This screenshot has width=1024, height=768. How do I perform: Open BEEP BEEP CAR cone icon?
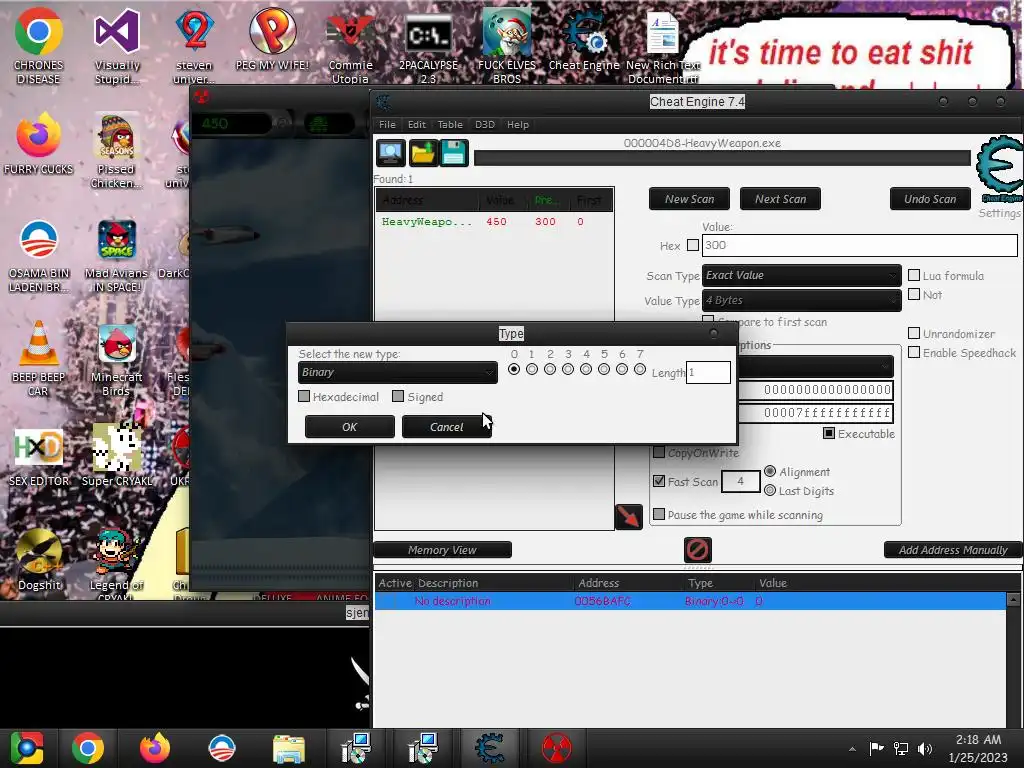[x=38, y=359]
